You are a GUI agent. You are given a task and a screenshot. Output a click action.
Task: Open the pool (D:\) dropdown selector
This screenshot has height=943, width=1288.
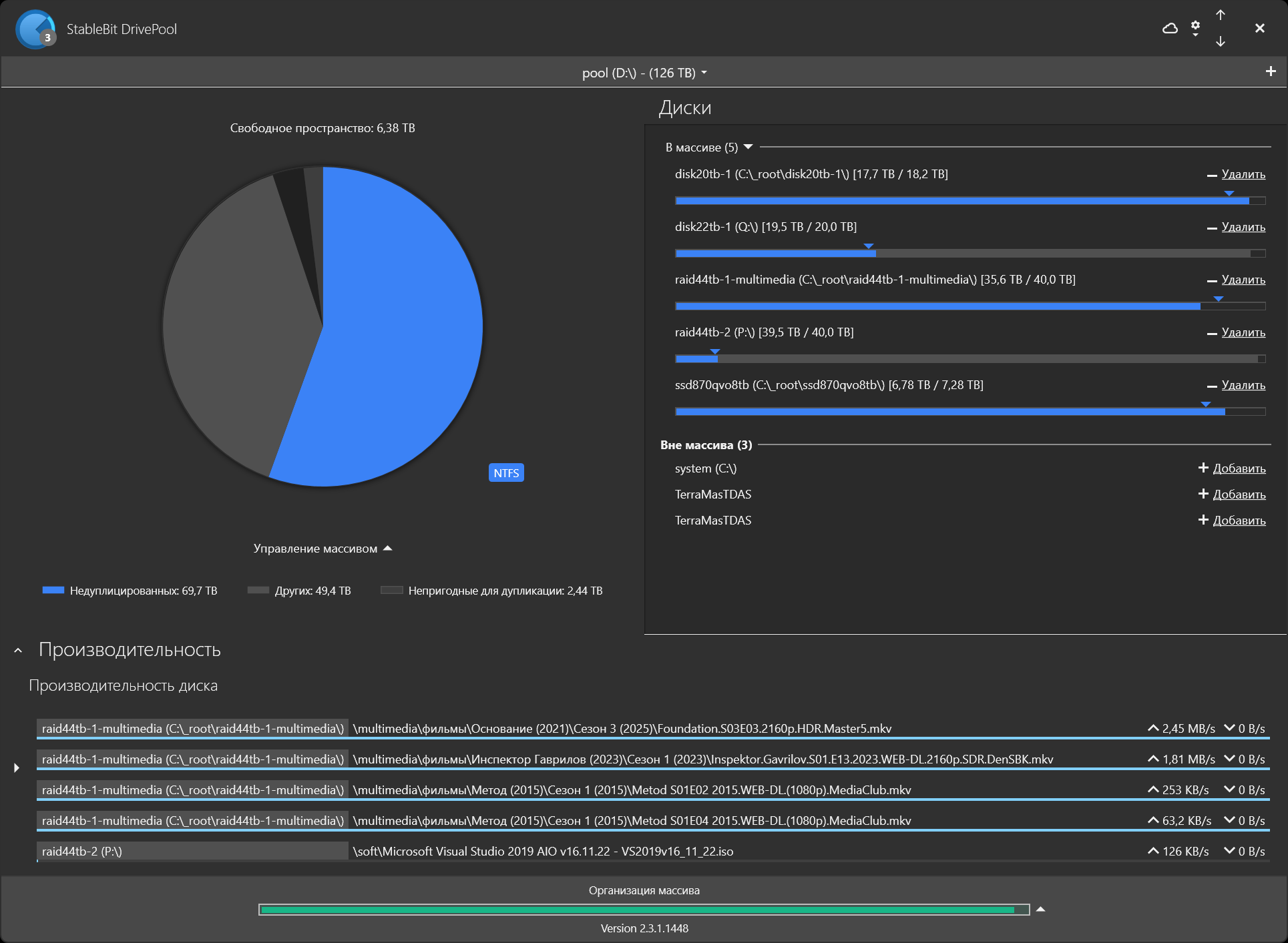[x=644, y=73]
